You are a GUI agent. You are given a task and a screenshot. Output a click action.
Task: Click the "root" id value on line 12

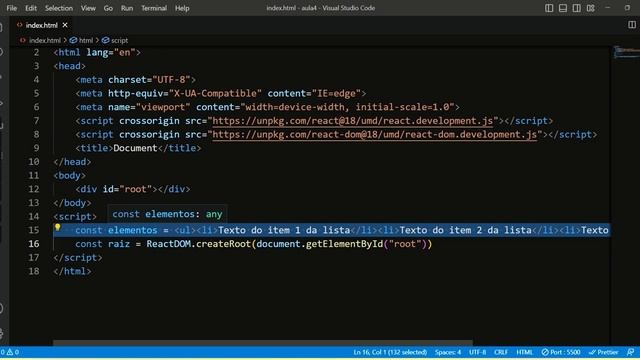(136, 189)
